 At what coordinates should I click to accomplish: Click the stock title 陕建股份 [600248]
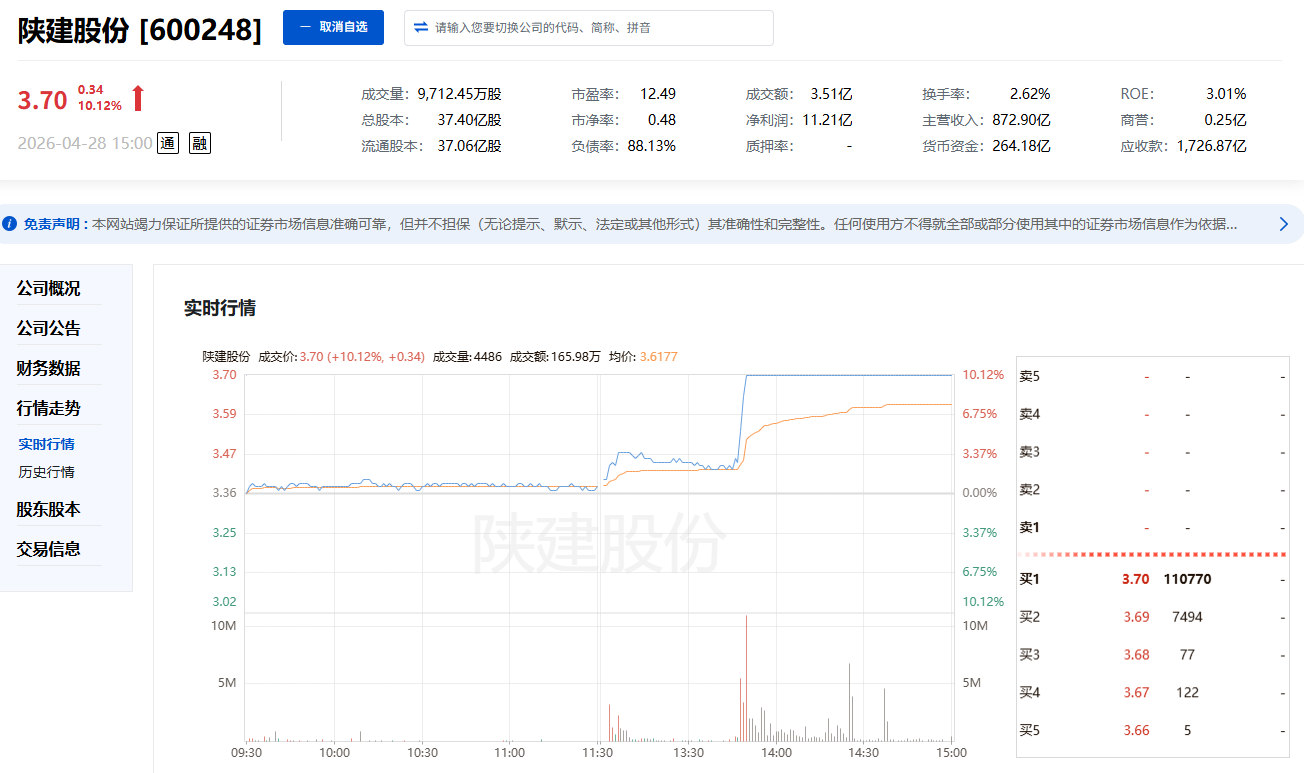(x=139, y=30)
